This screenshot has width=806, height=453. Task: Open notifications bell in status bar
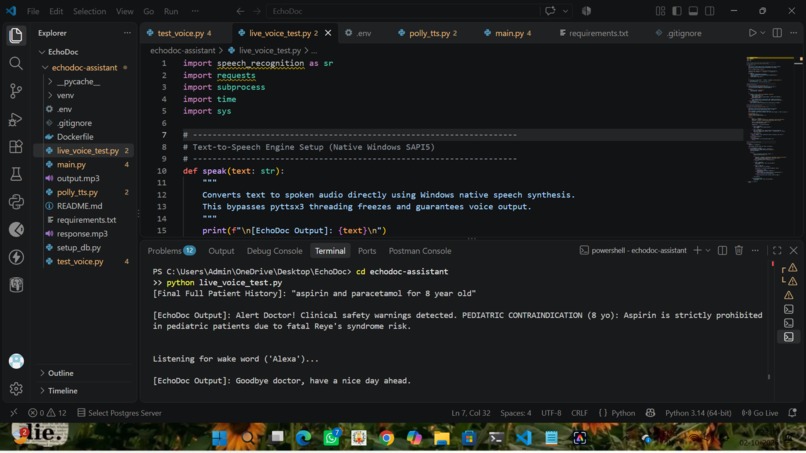tap(793, 412)
